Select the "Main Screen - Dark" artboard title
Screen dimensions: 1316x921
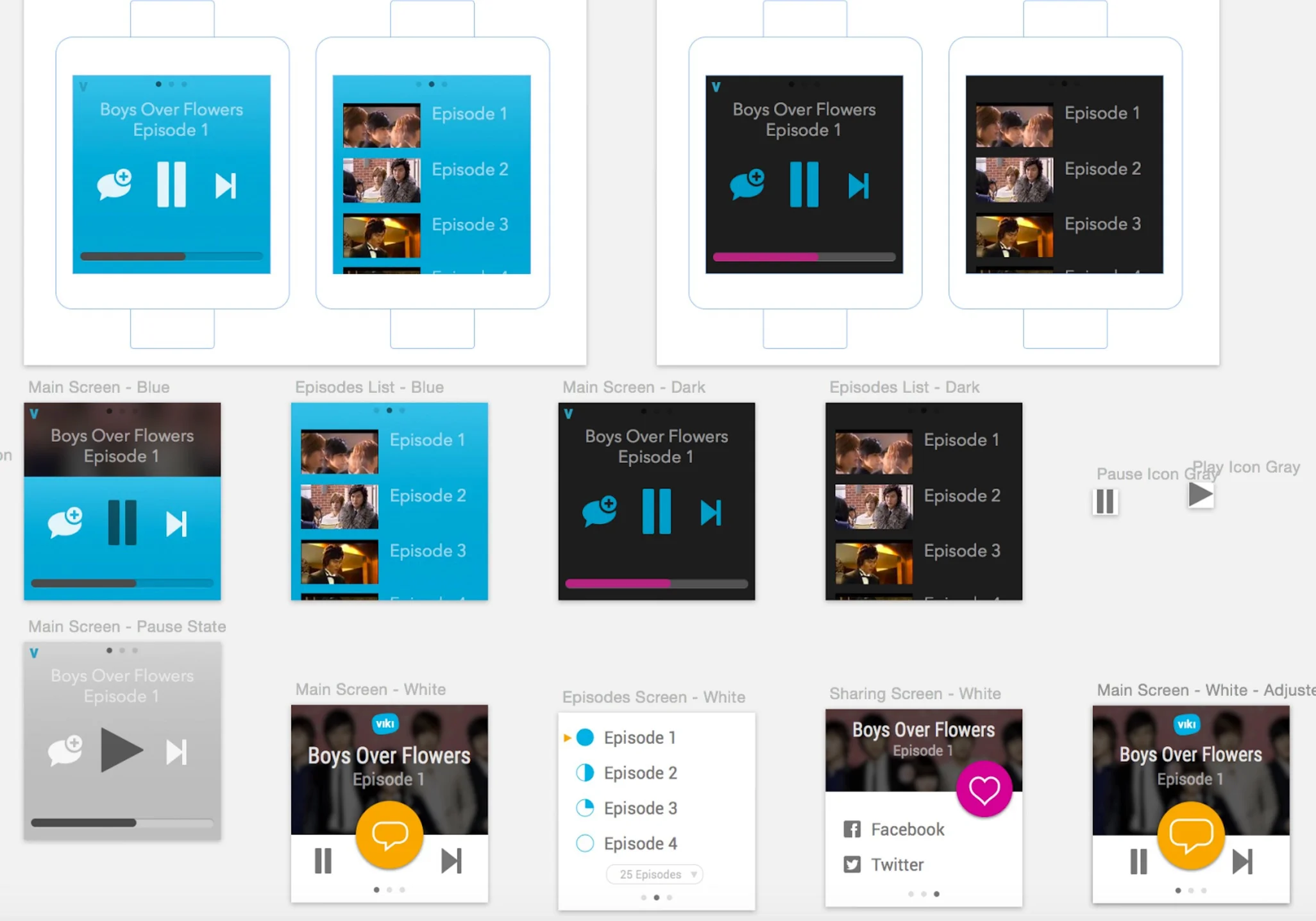[x=634, y=387]
